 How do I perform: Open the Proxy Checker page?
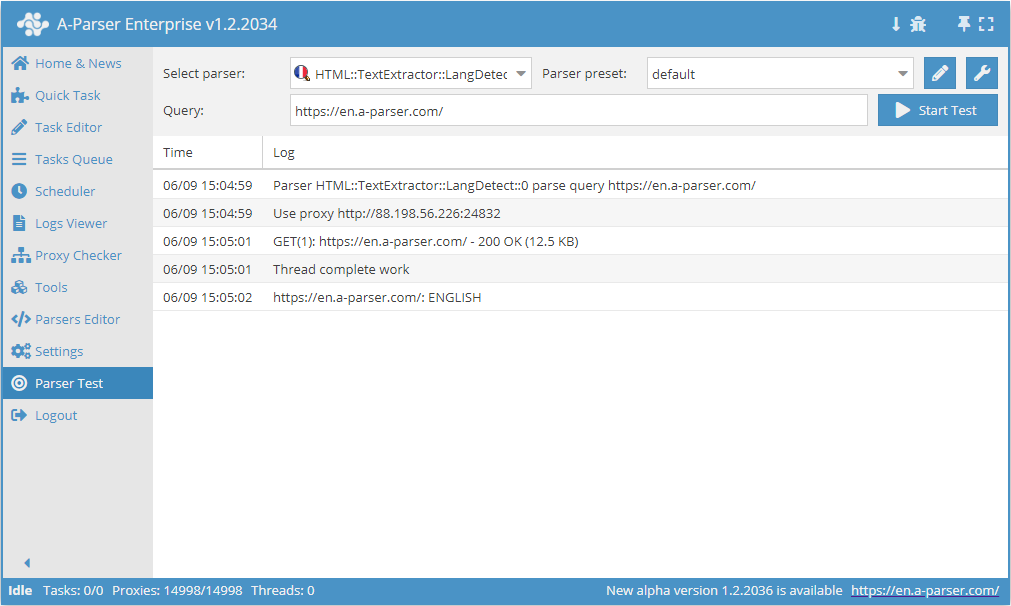pyautogui.click(x=78, y=255)
